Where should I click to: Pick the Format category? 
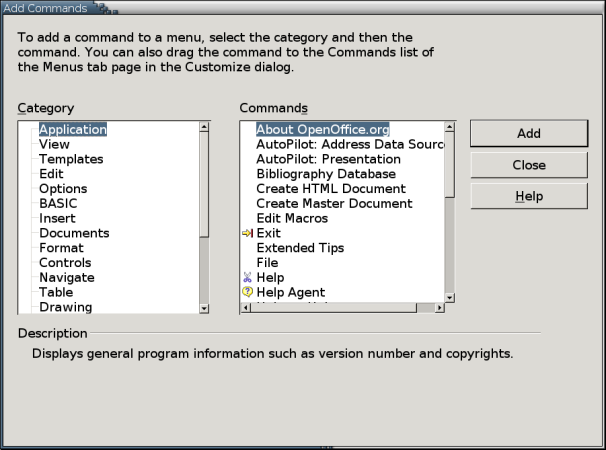61,248
